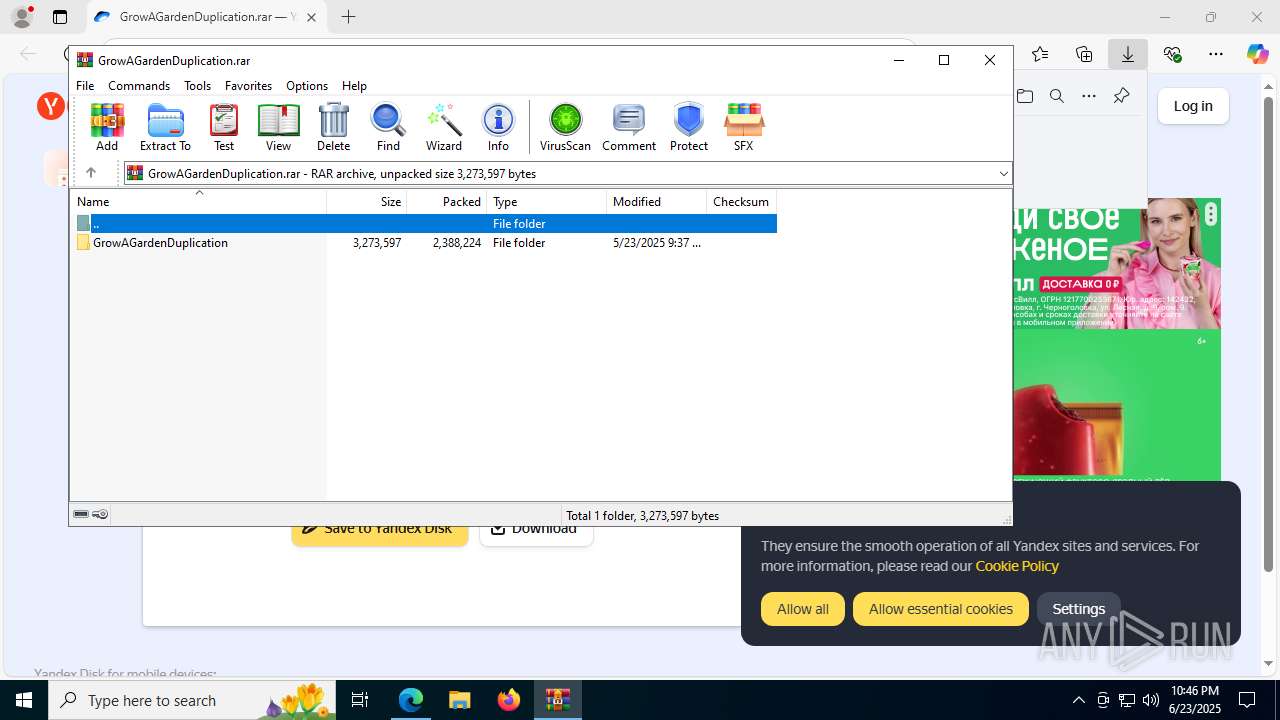Open the Help menu
Screen dimensions: 1280x720
354,86
